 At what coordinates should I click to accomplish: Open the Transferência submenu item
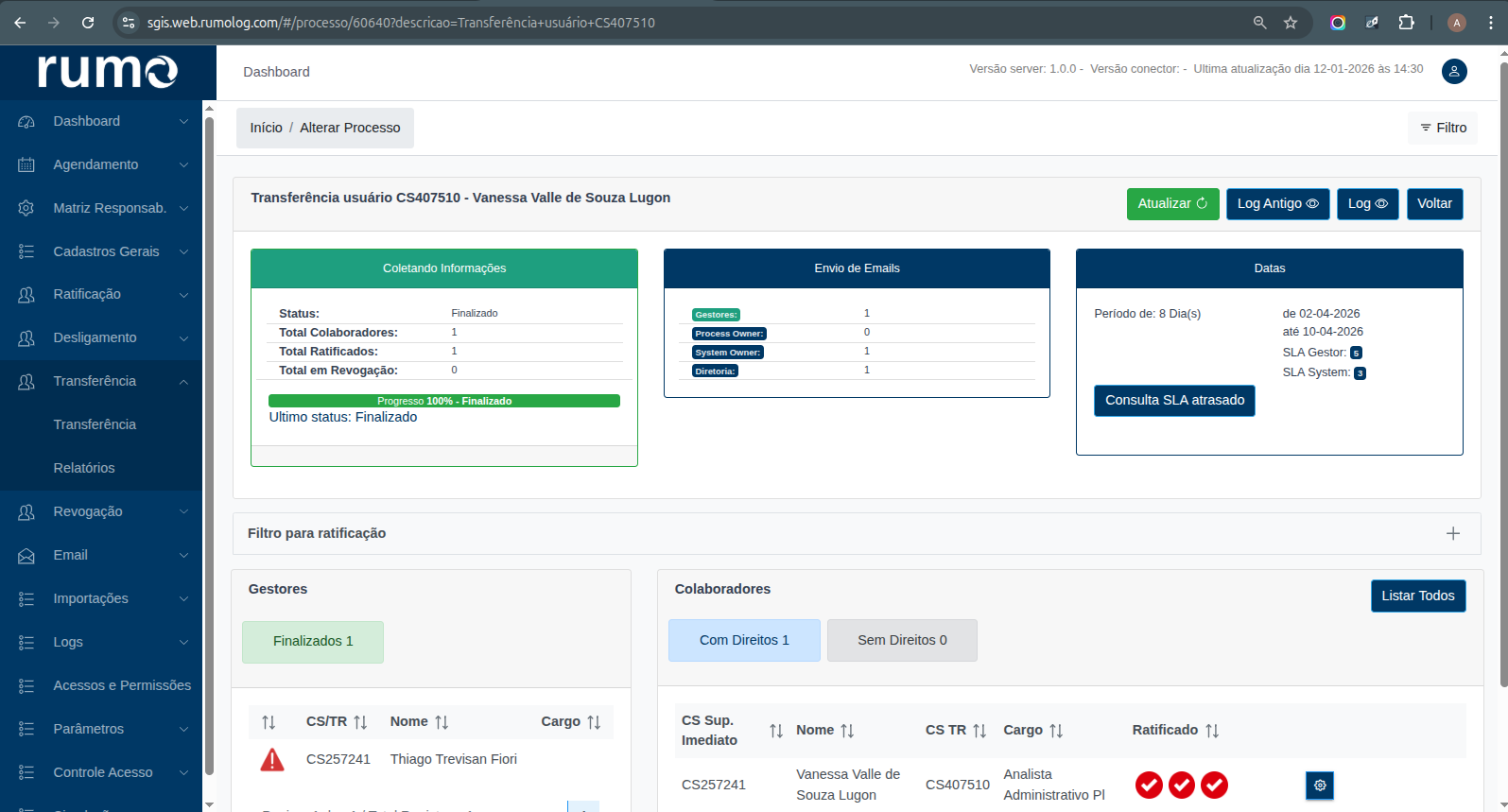point(95,425)
